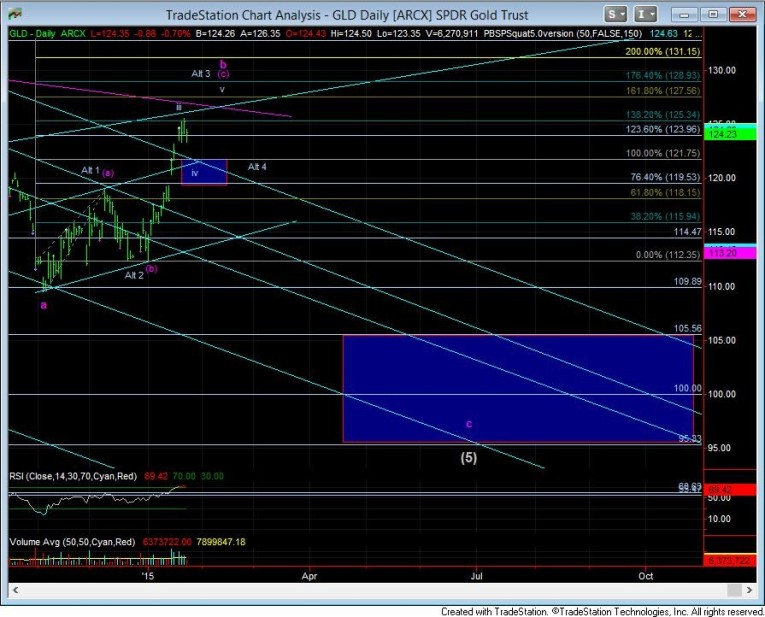
Task: Click the 200.00% (131.15) Fibonacci label
Action: [663, 51]
